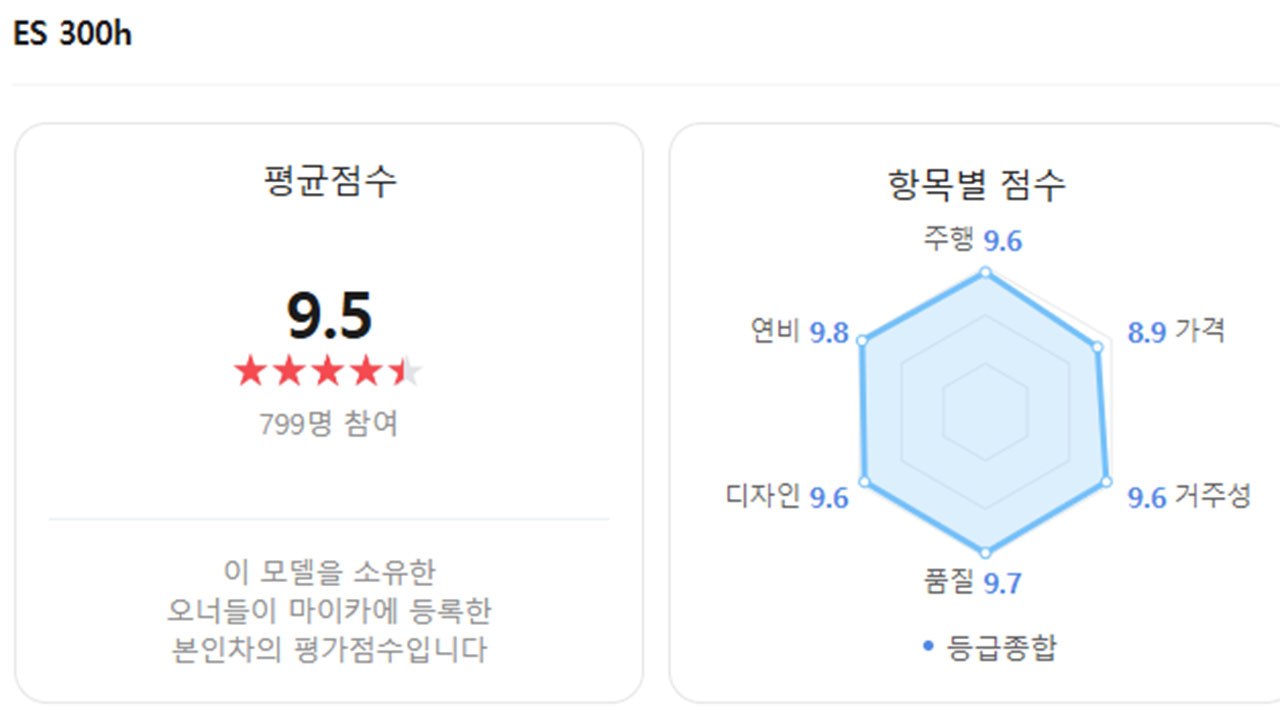Click the 9.5 average score number

[x=329, y=316]
